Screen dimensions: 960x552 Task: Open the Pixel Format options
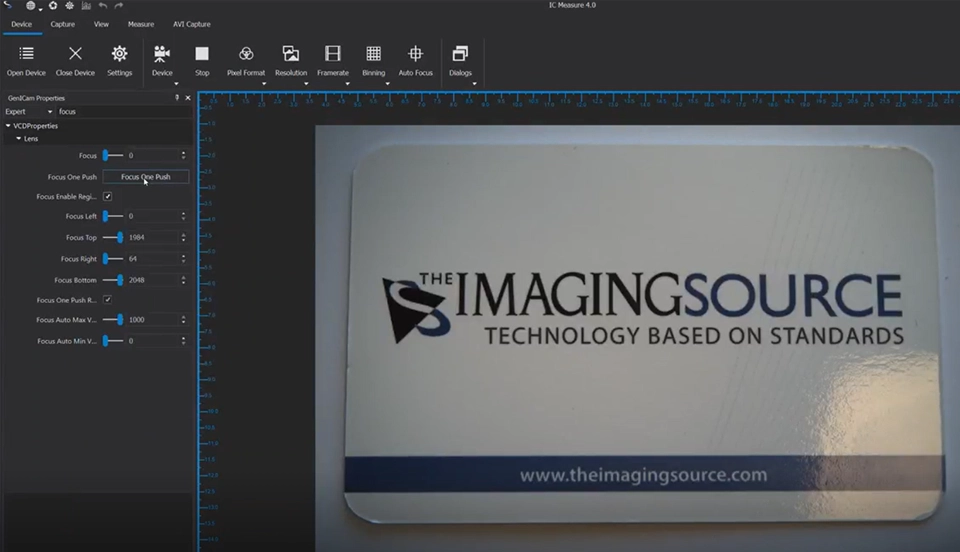coord(246,54)
